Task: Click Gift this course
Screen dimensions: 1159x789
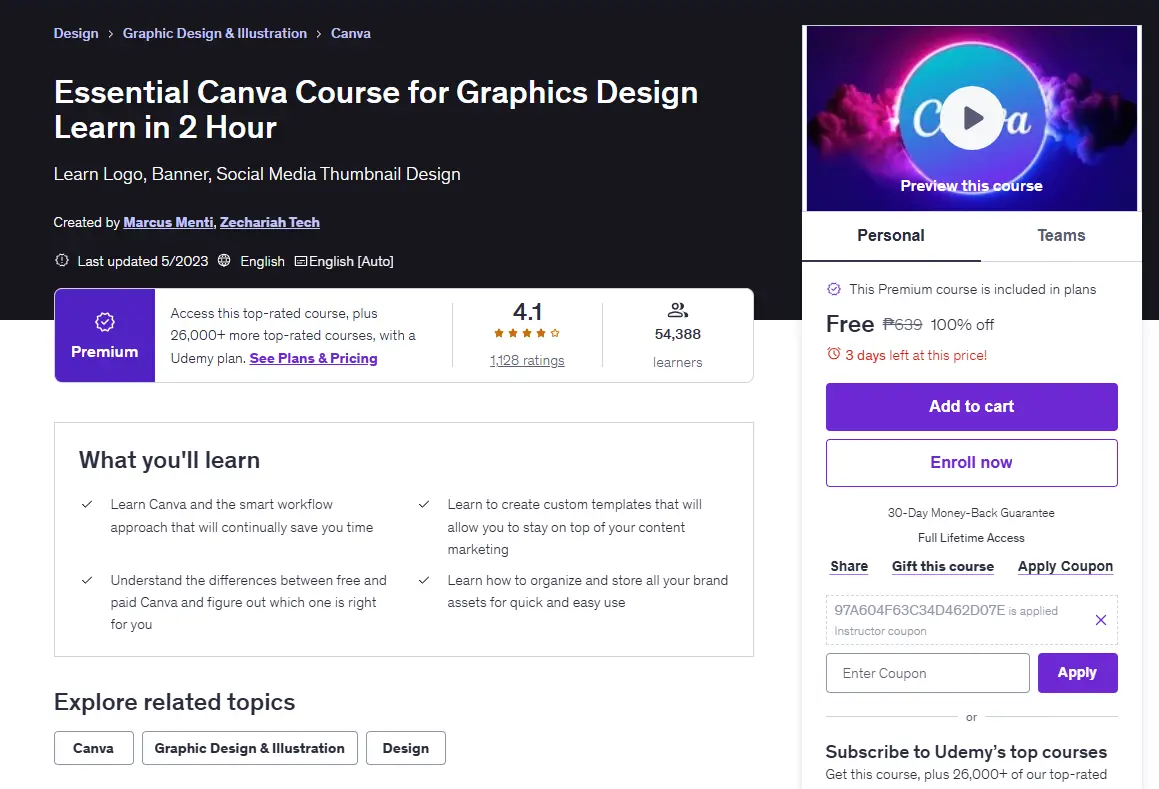Action: (942, 566)
